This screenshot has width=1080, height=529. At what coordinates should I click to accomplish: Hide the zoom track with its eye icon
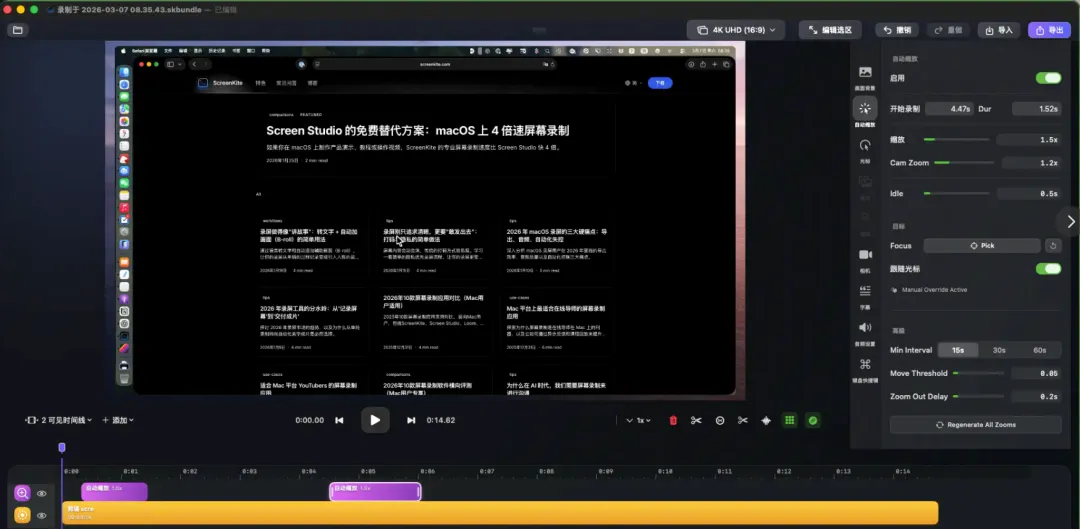pyautogui.click(x=41, y=493)
